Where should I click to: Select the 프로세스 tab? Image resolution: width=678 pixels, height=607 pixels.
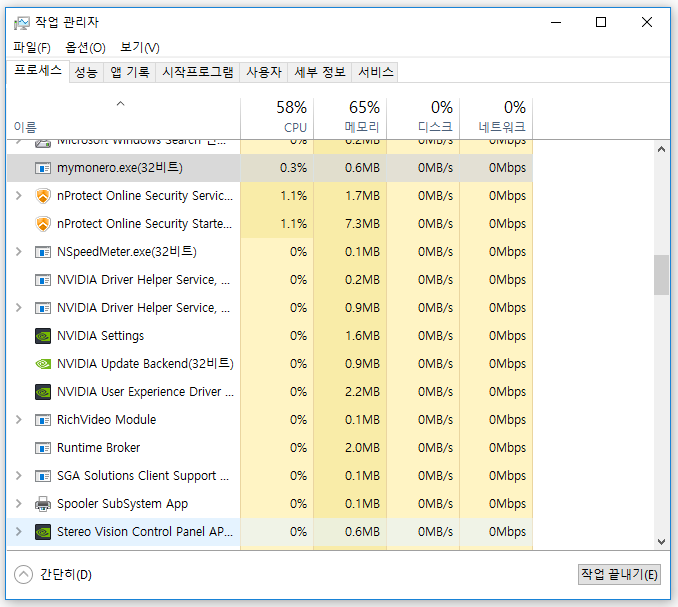click(x=38, y=70)
